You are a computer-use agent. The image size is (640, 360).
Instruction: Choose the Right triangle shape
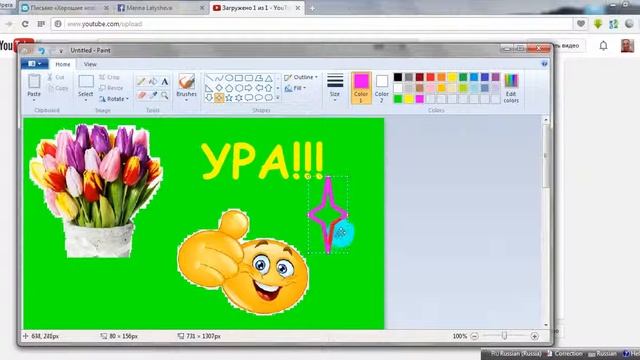pos(209,88)
